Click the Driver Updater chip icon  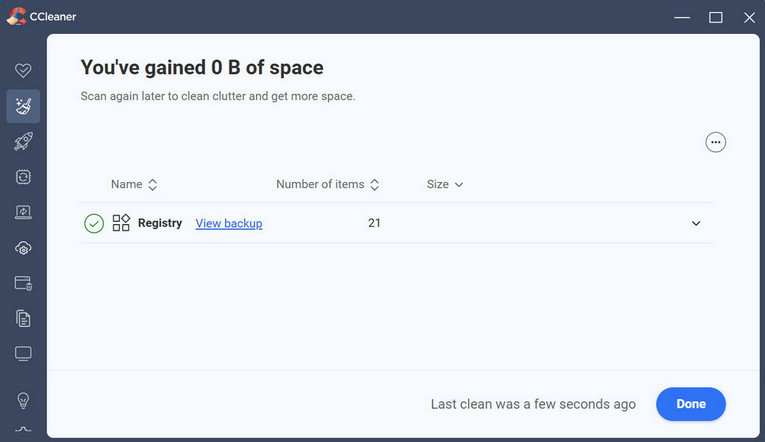click(23, 177)
